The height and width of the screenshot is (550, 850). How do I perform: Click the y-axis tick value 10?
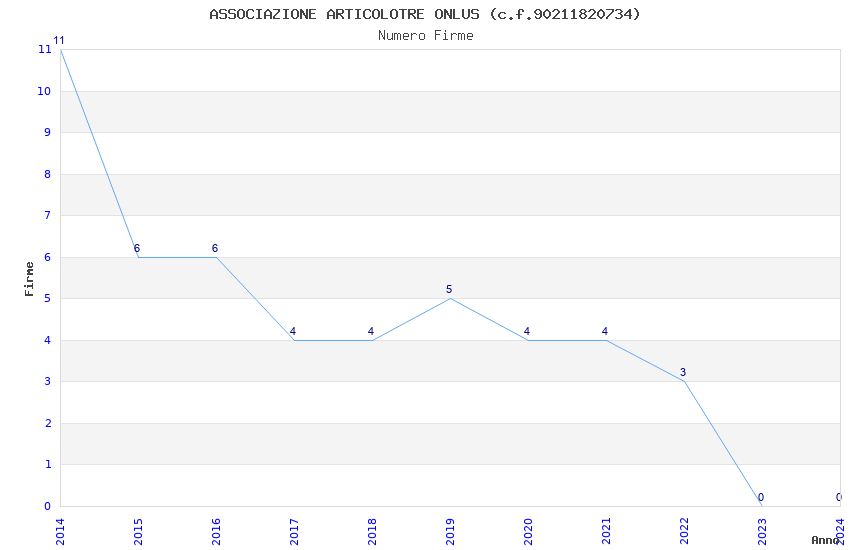[x=44, y=92]
